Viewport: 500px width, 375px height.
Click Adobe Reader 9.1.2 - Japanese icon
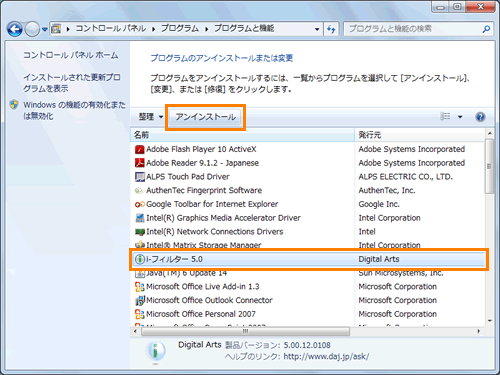point(140,163)
